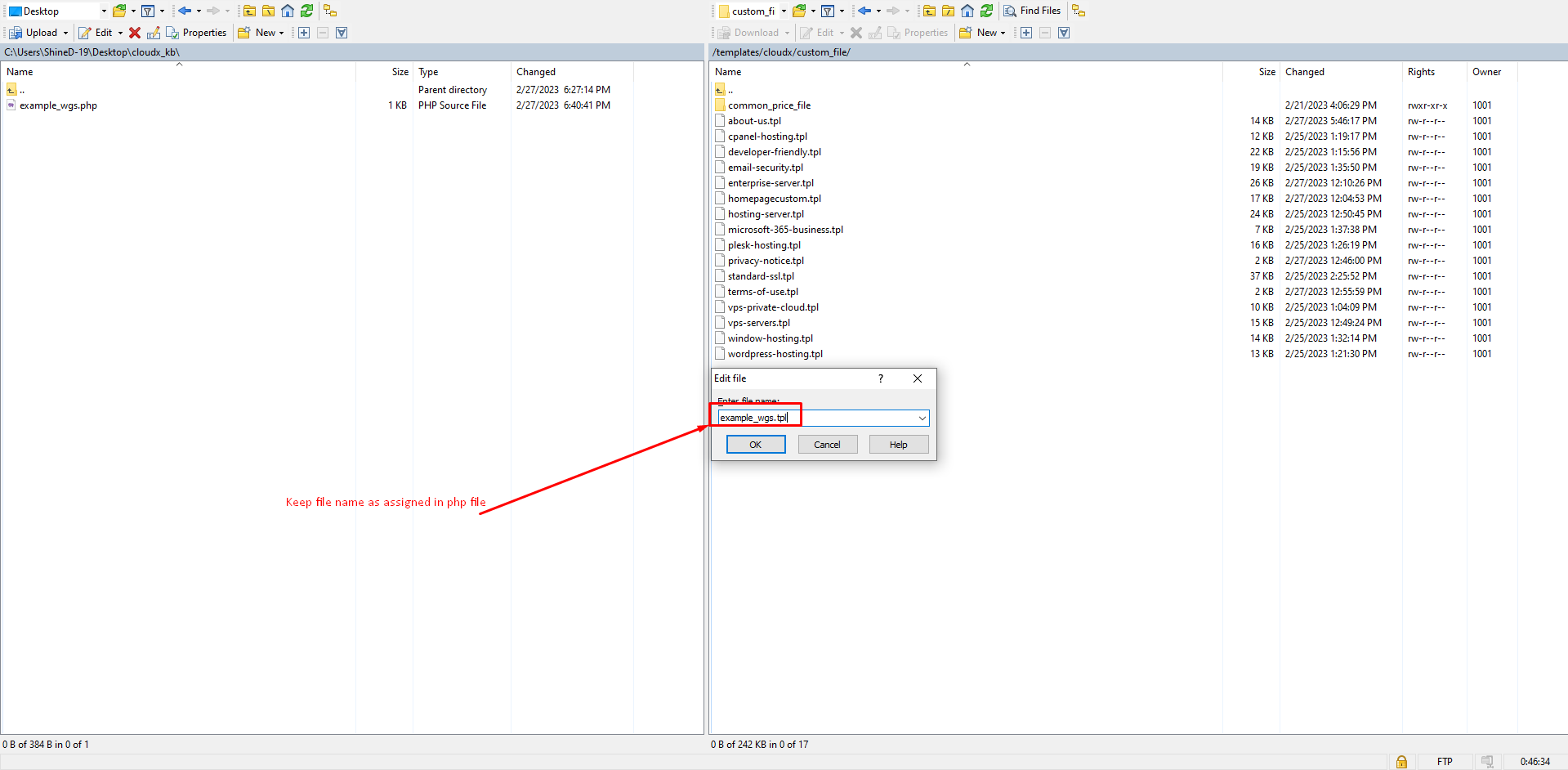Open the remote root directory icon
Image resolution: width=1568 pixels, height=770 pixels.
pos(948,11)
